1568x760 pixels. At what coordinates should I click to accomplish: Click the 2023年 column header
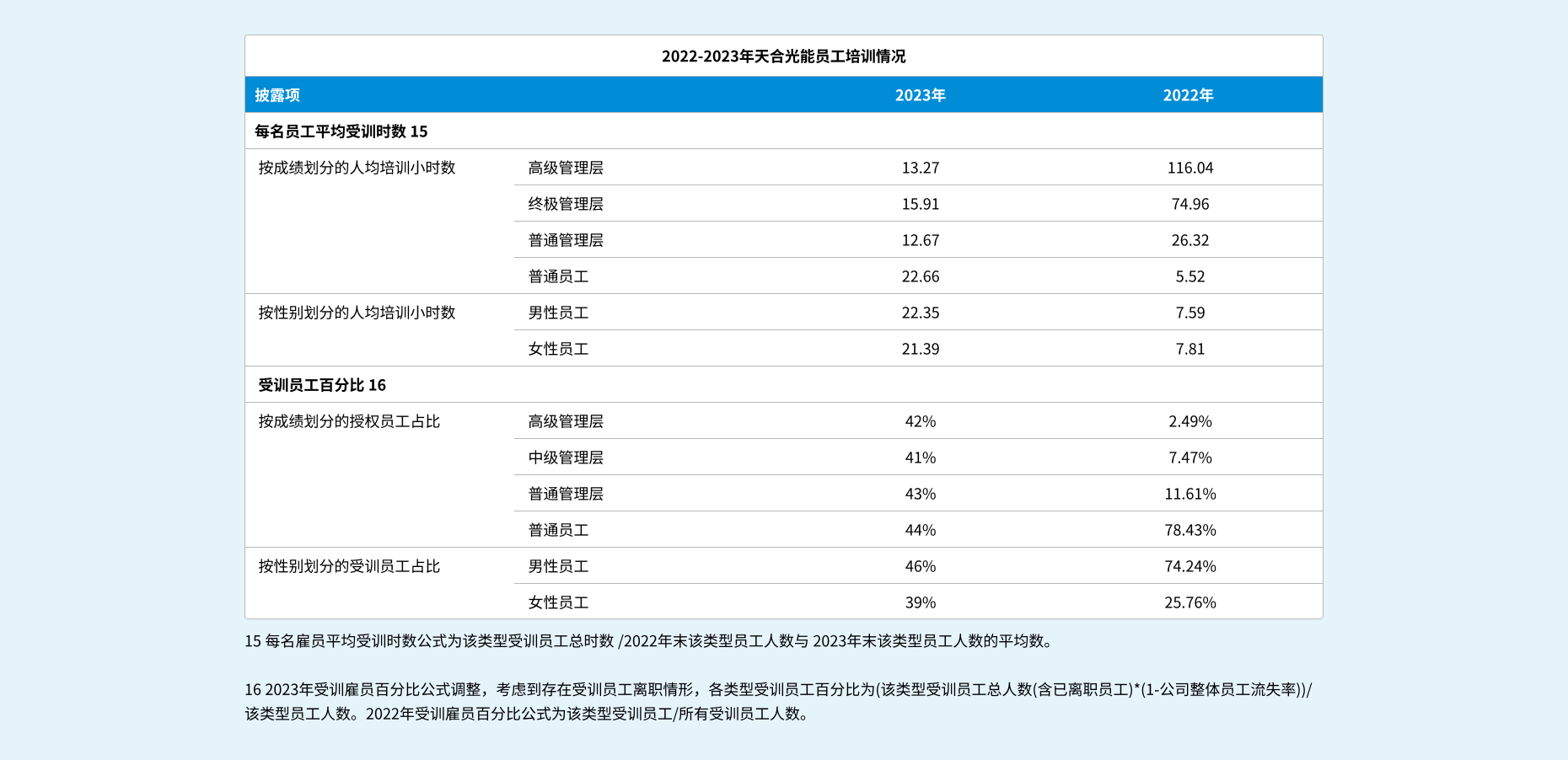tap(920, 95)
